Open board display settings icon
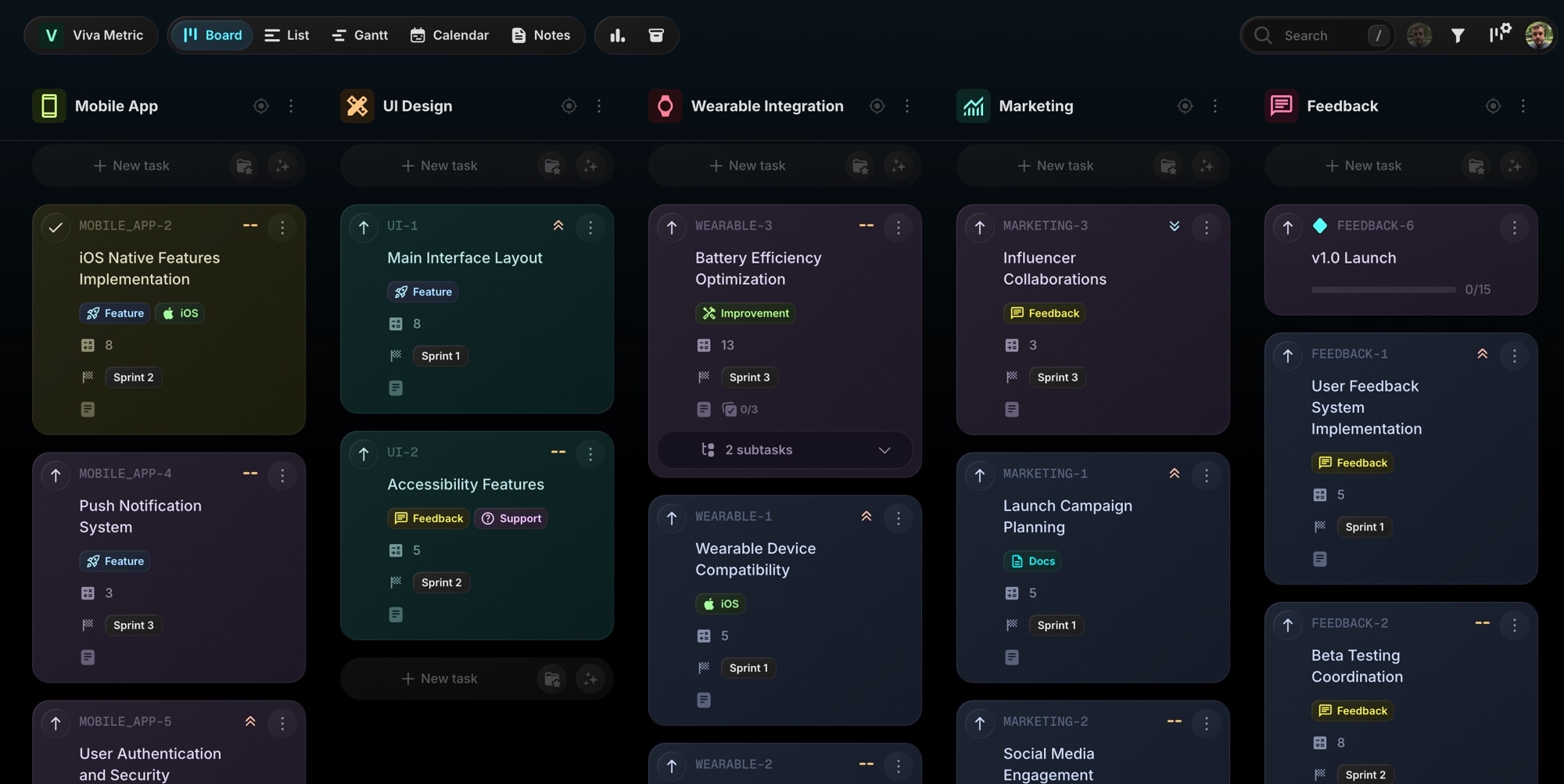 coord(1499,34)
